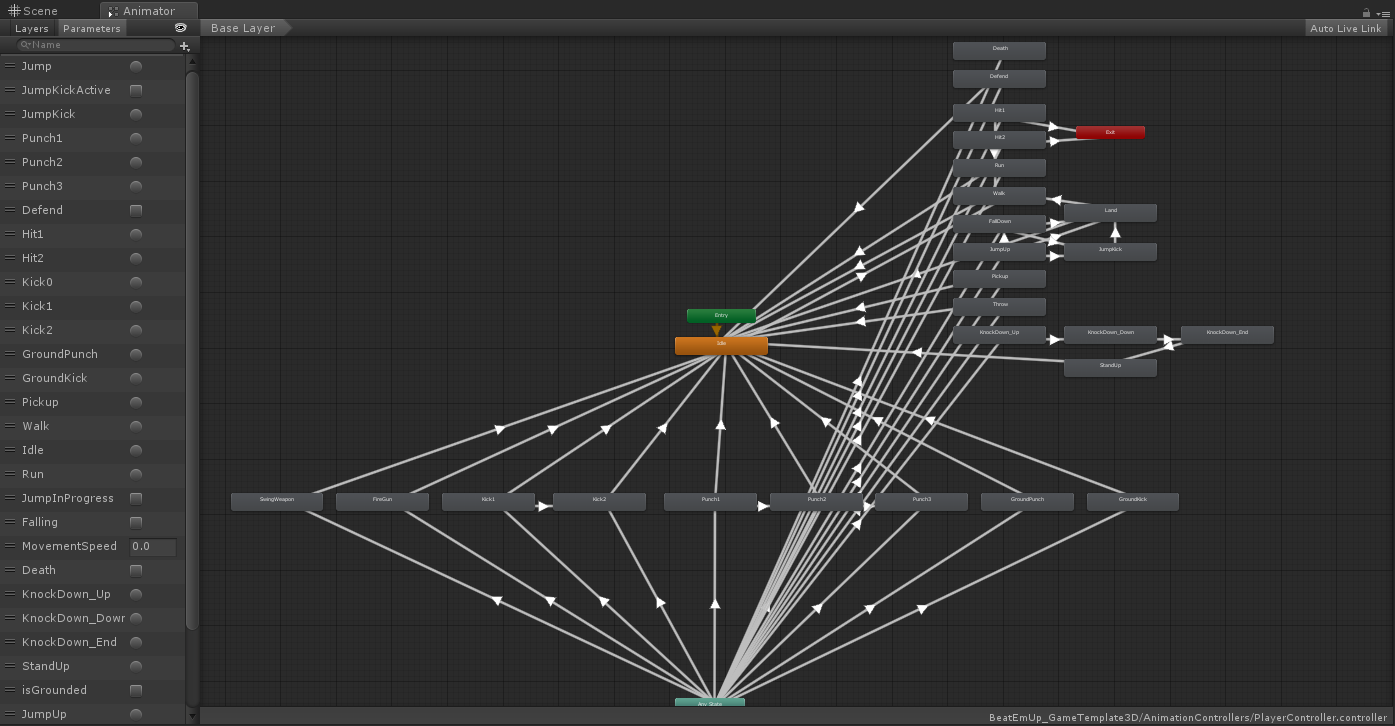Fire the Walk trigger circle

point(136,426)
